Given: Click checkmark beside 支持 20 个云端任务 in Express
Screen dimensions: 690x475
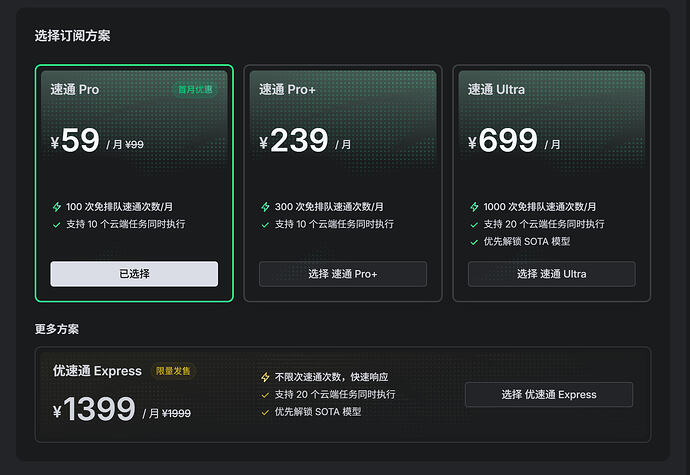Looking at the screenshot, I should (265, 395).
